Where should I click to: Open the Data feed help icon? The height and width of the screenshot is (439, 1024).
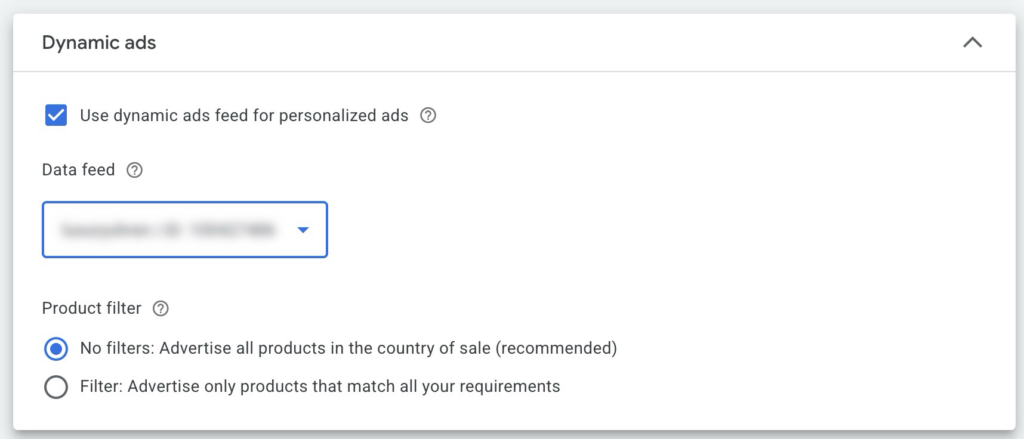(x=135, y=170)
